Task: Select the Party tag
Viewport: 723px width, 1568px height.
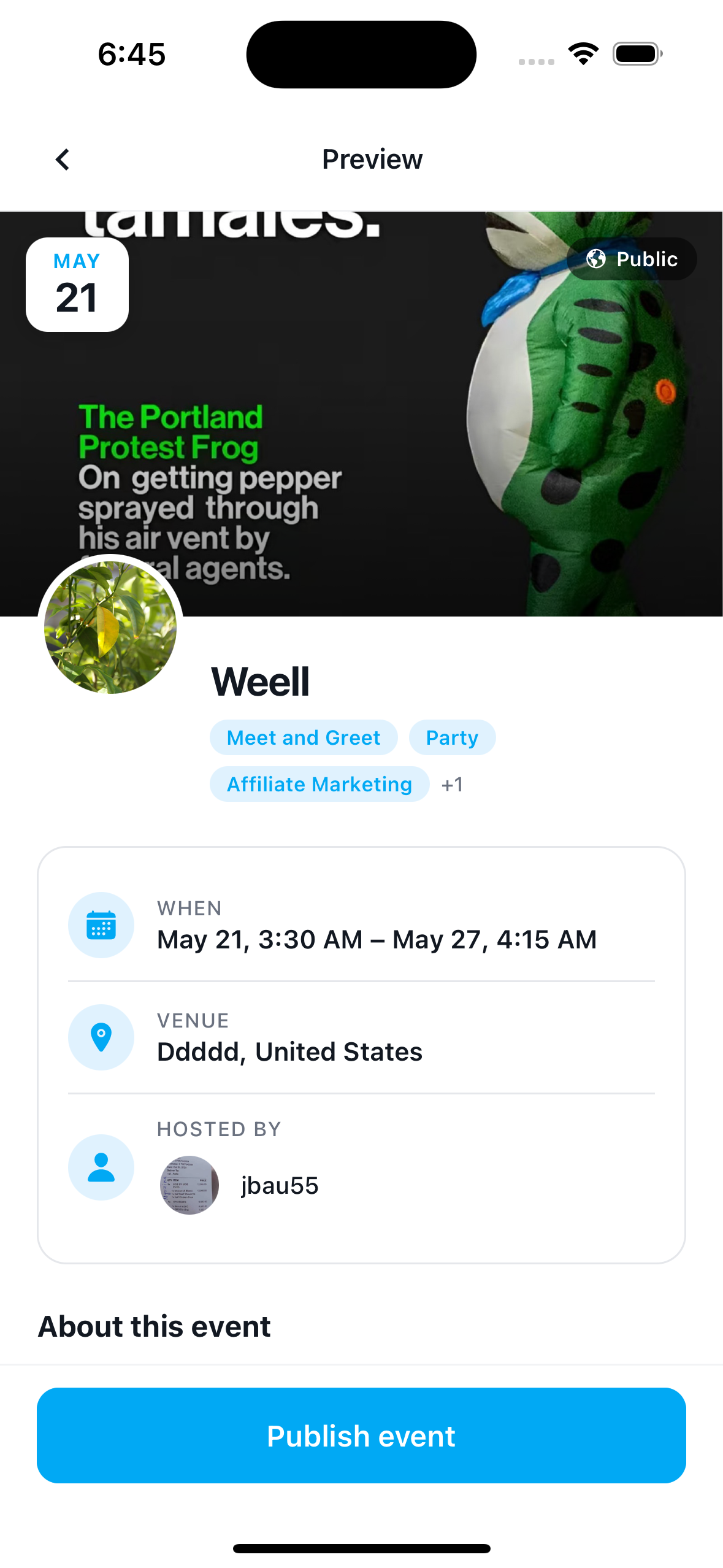Action: click(x=452, y=737)
